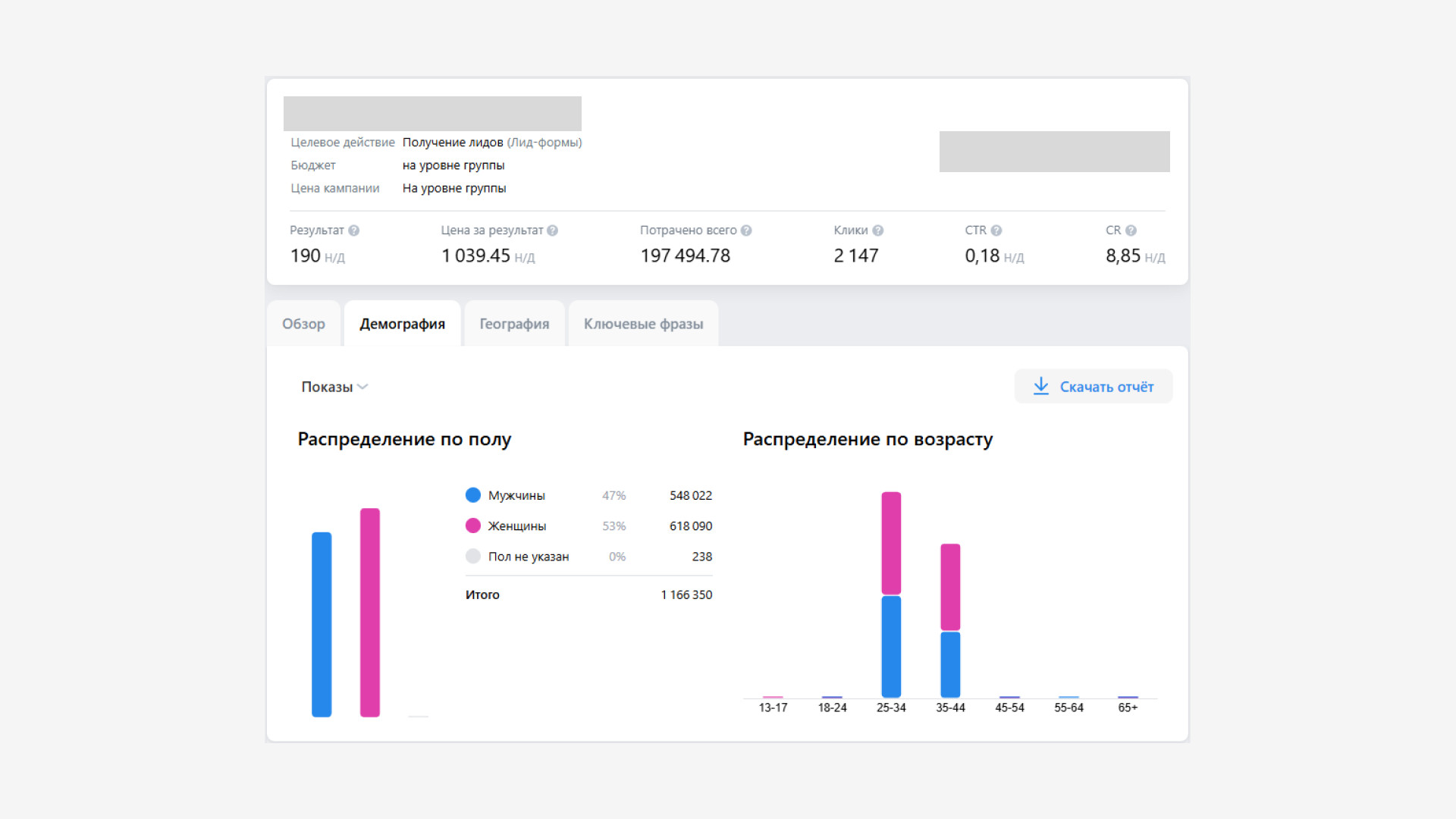Toggle the grey Пол не указан dot
The image size is (1456, 819).
click(473, 556)
